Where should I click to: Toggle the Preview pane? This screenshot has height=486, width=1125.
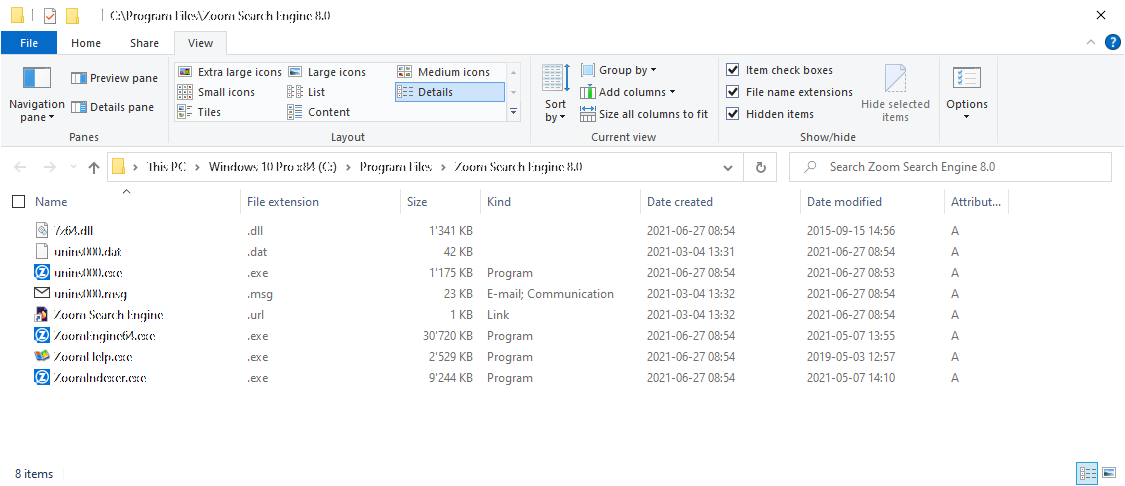[x=114, y=78]
